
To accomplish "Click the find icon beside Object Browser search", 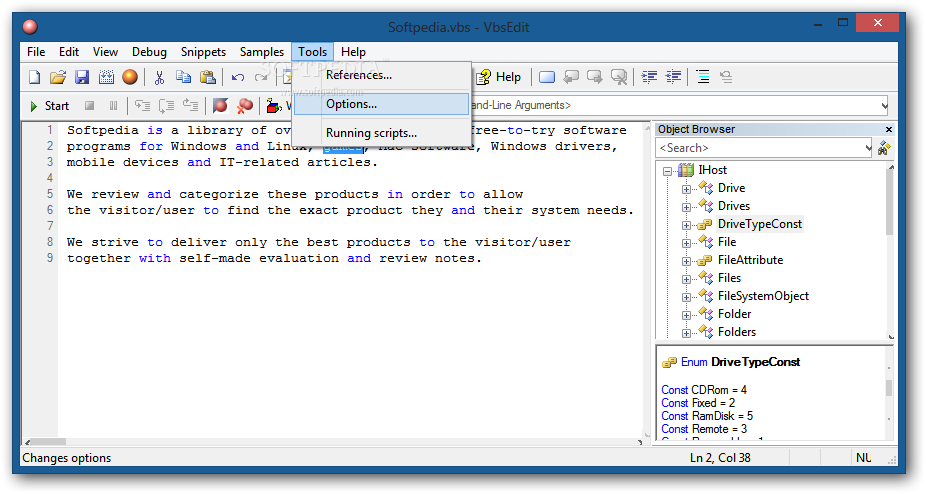I will click(x=884, y=148).
